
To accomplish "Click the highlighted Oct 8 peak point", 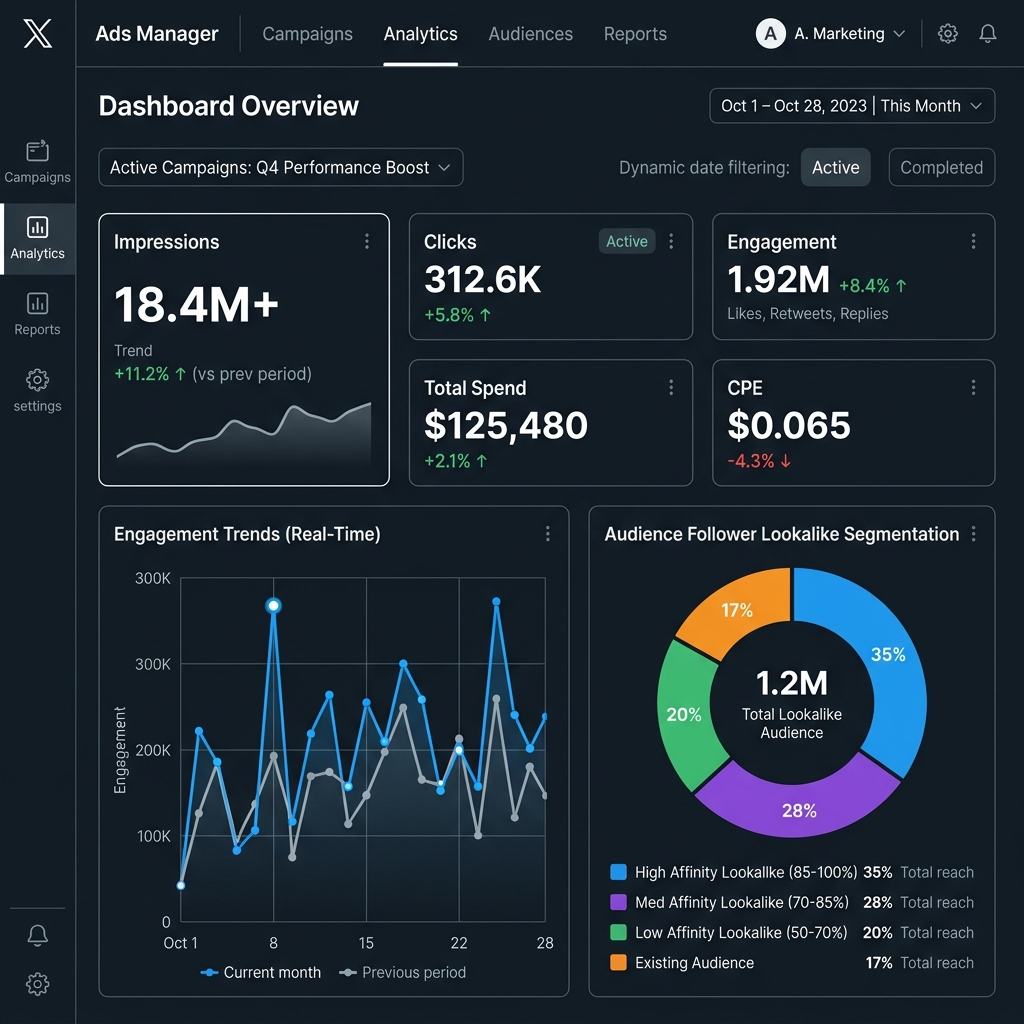I will click(x=274, y=606).
